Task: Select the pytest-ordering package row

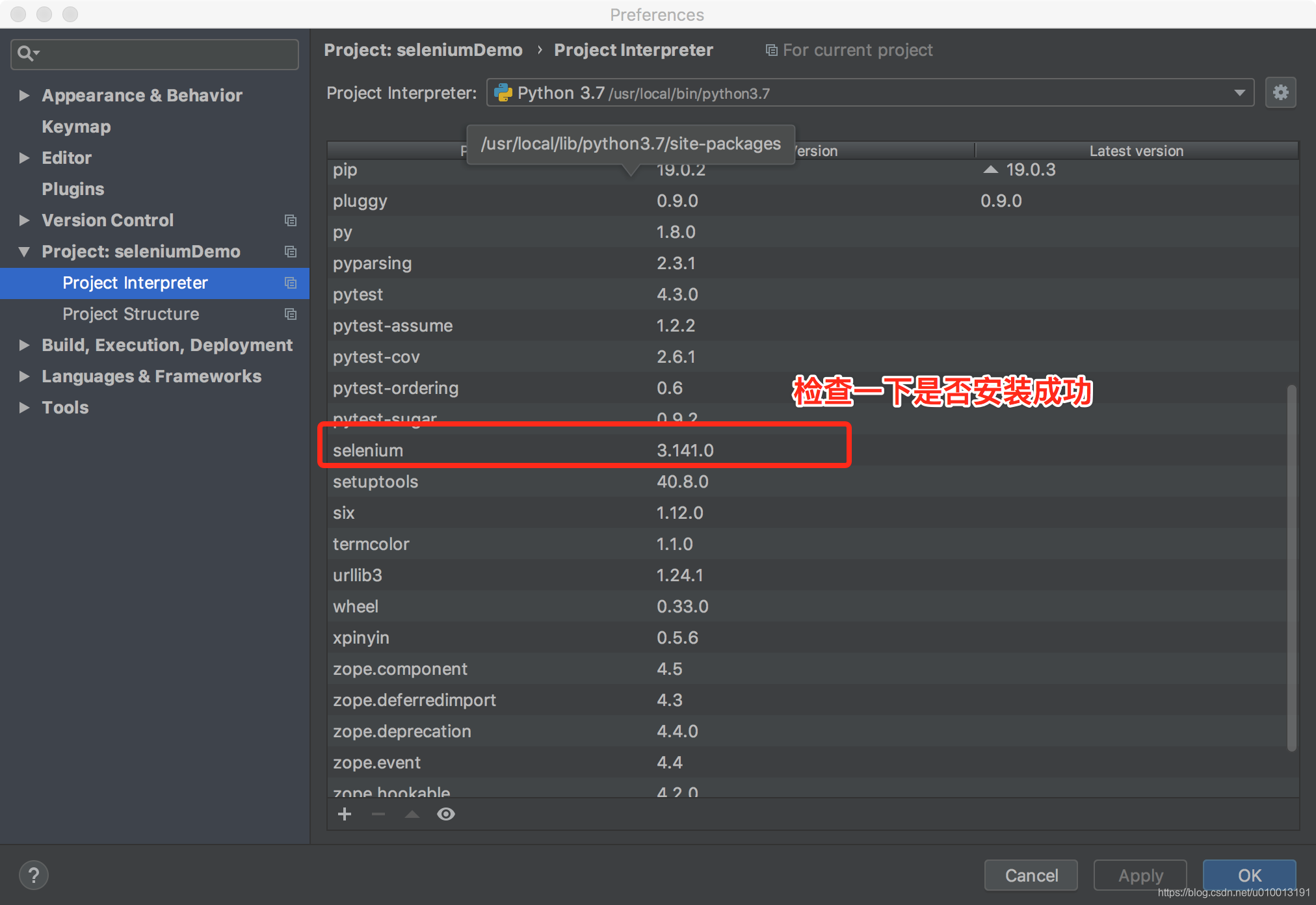Action: [813, 388]
